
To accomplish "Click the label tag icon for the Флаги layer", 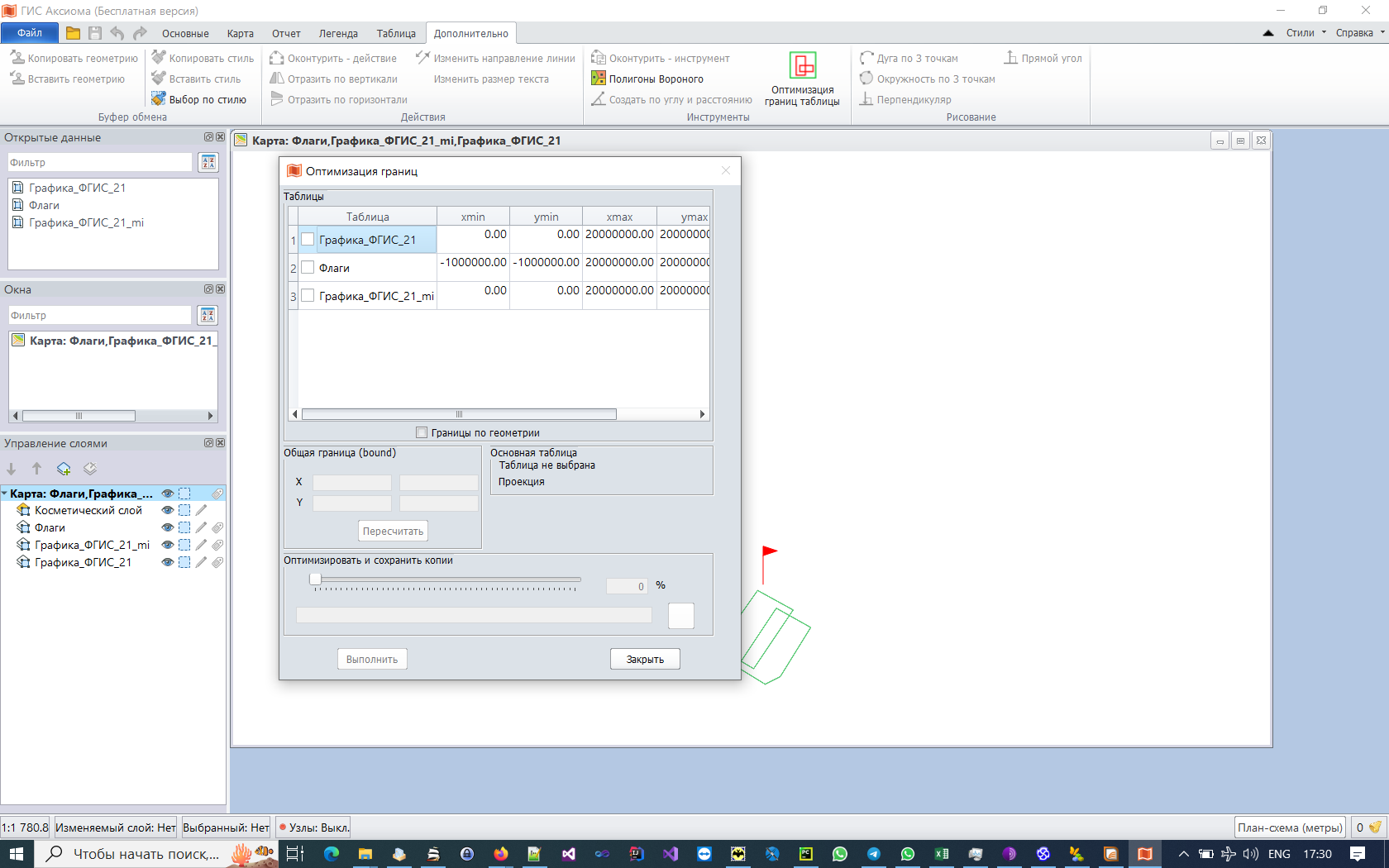I will pyautogui.click(x=217, y=527).
